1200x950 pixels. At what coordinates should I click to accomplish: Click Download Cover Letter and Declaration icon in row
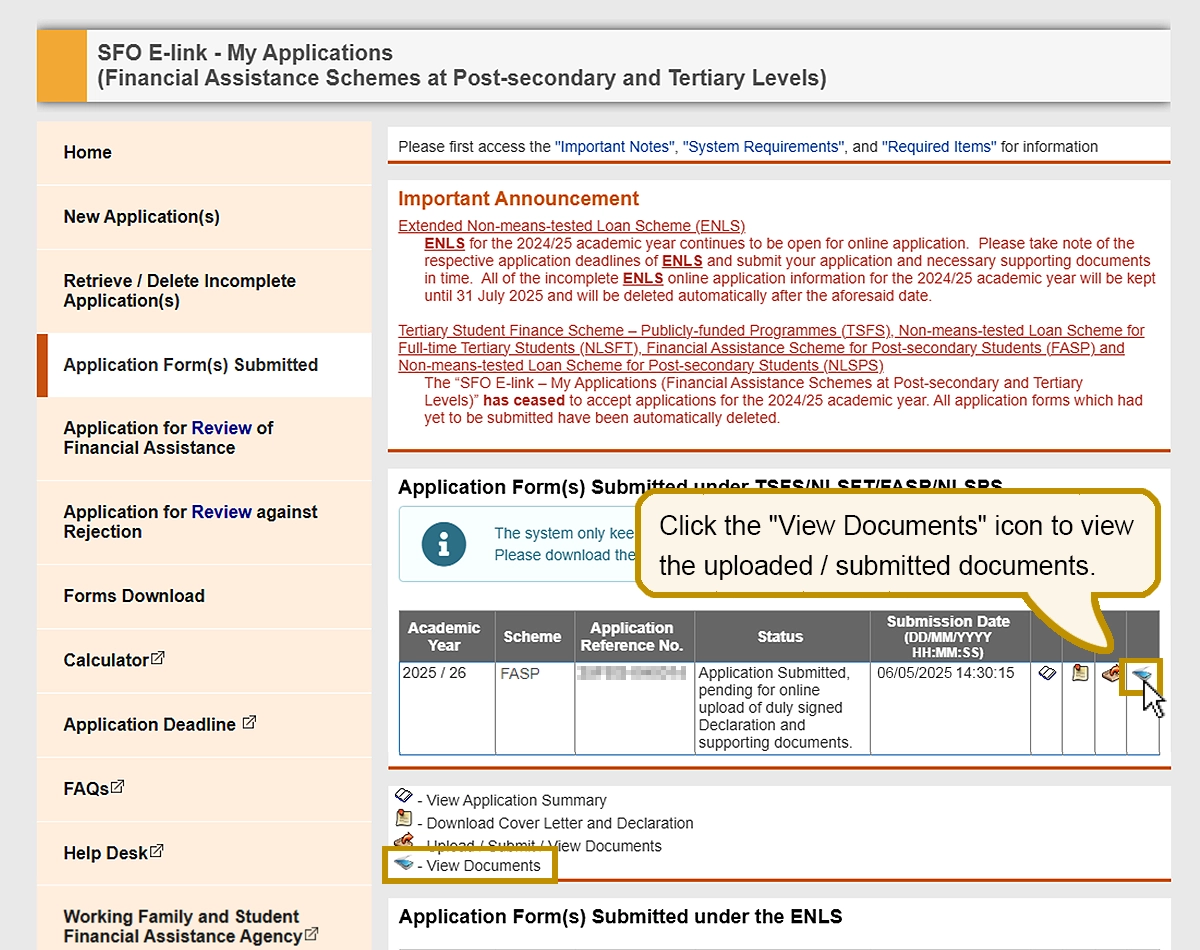click(1079, 674)
